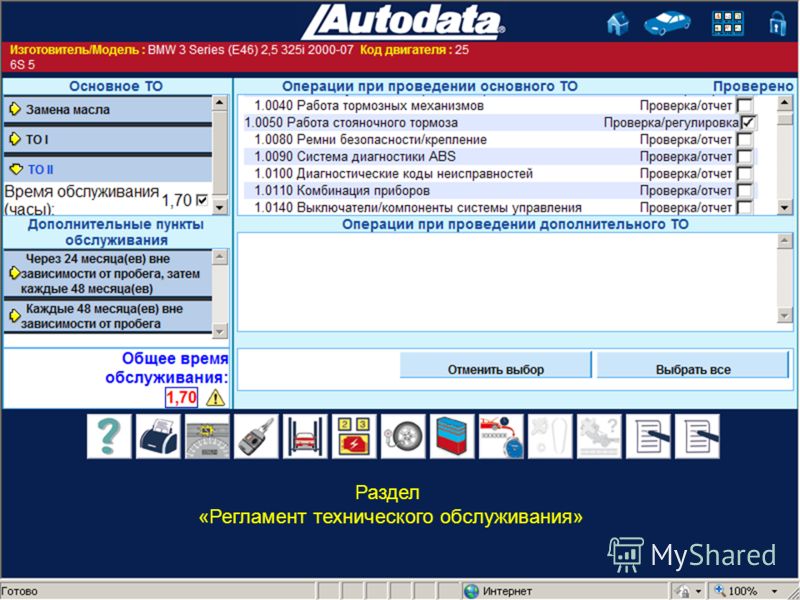This screenshot has width=800, height=600.
Task: Open vehicle selection with the blue car icon
Action: (667, 23)
